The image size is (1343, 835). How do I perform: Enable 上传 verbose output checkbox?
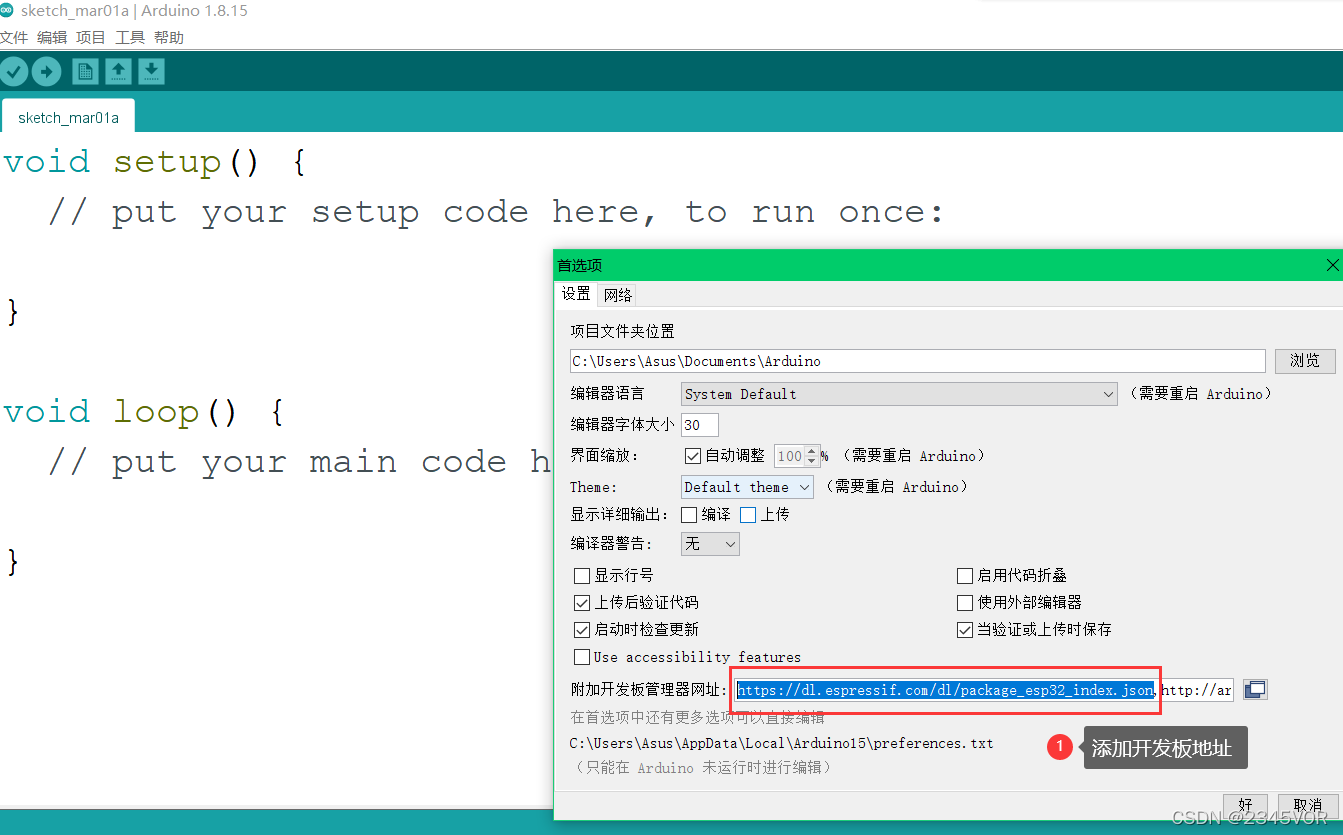[748, 515]
